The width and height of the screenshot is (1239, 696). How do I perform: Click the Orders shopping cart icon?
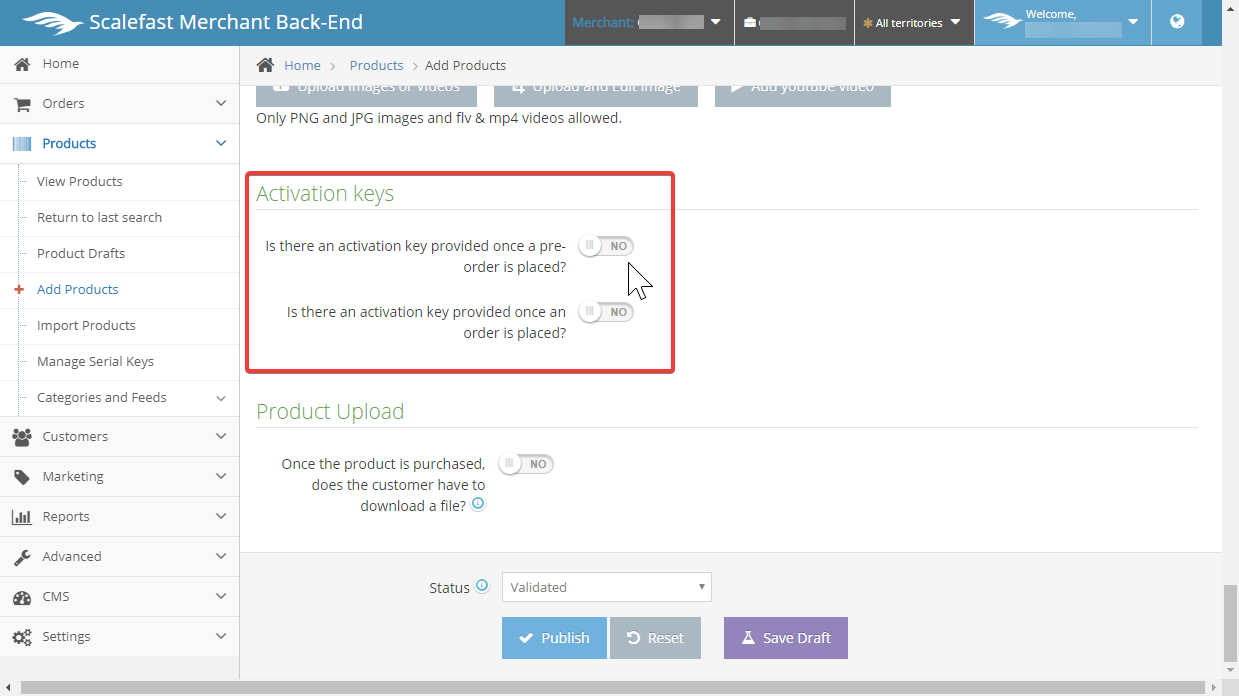pyautogui.click(x=22, y=104)
